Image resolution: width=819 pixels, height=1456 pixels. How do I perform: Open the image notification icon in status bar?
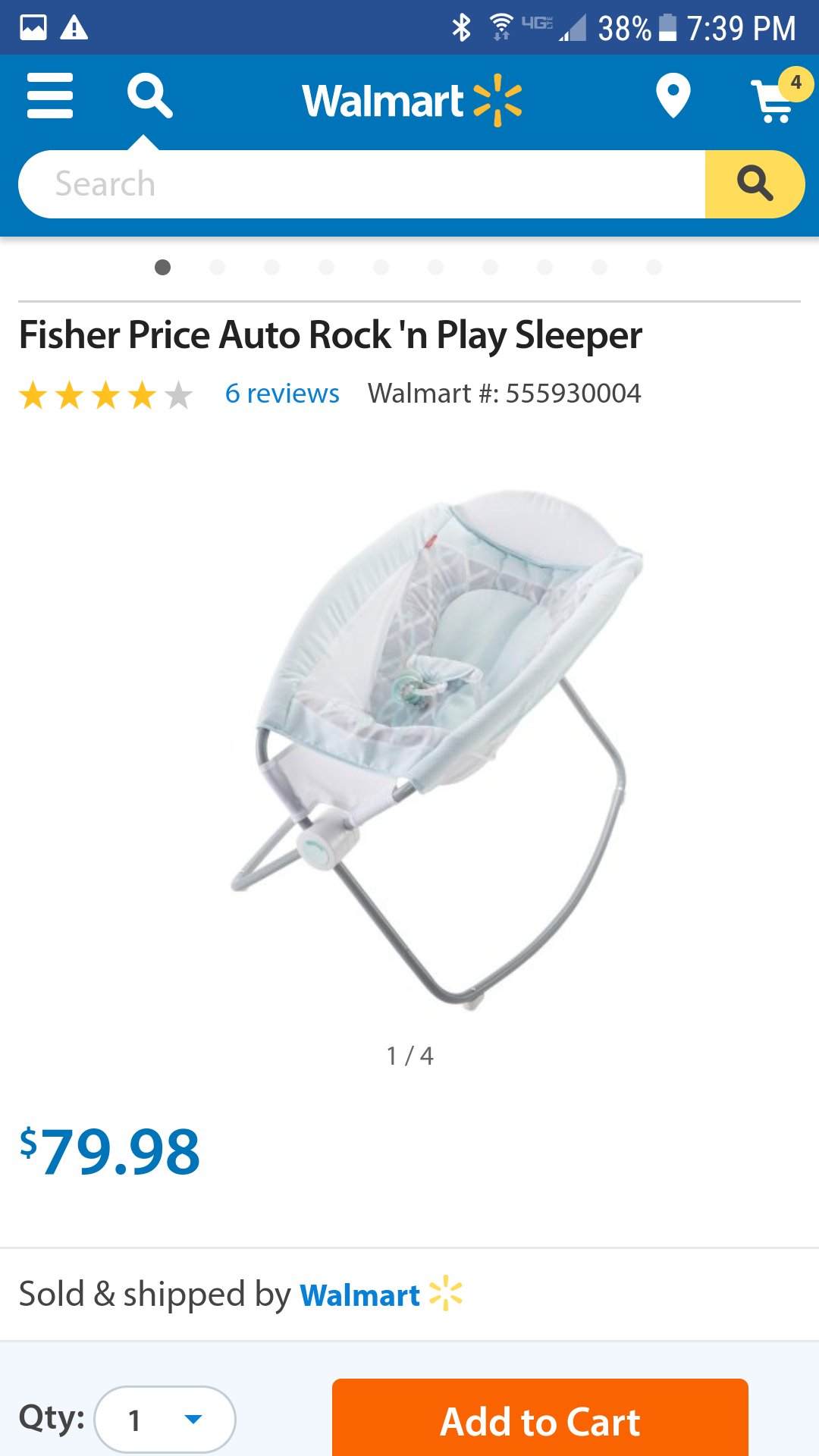point(33,27)
